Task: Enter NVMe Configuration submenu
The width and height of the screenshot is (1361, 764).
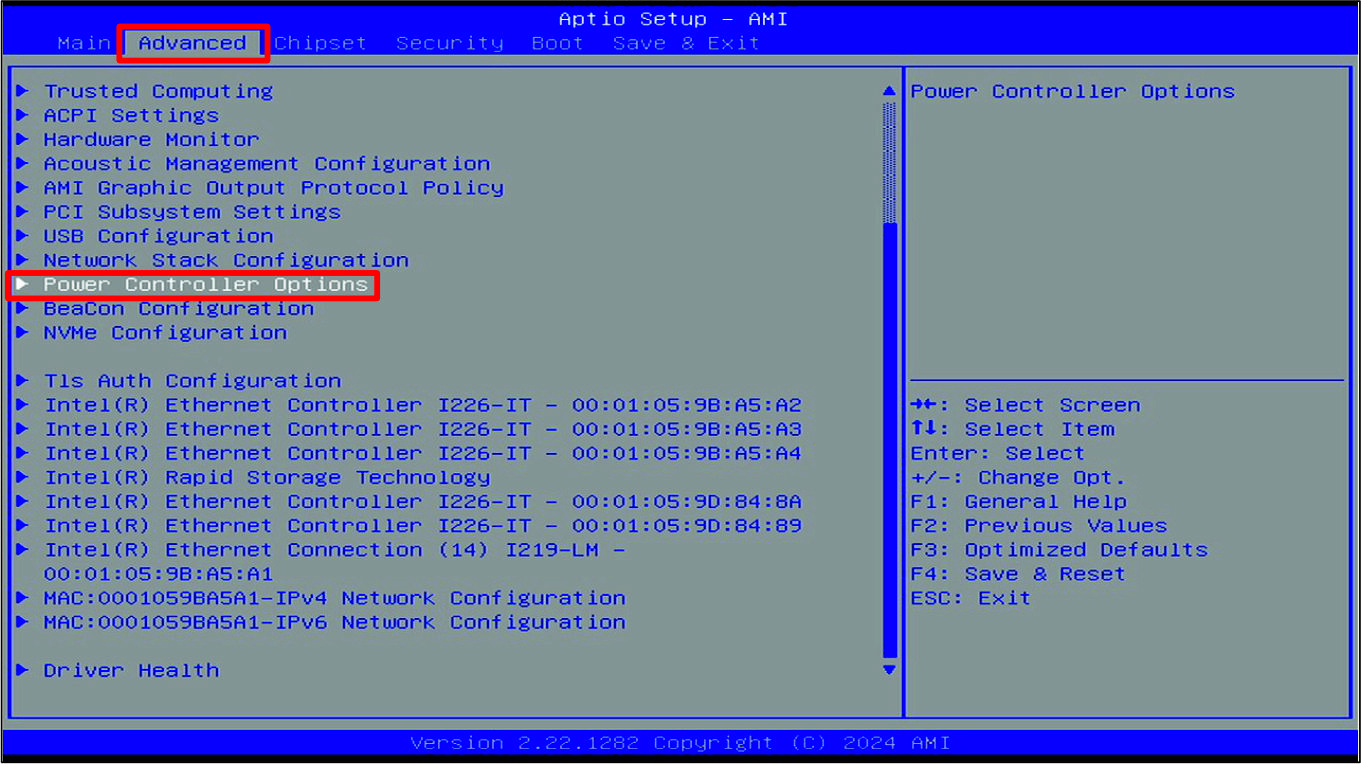Action: pyautogui.click(x=164, y=332)
